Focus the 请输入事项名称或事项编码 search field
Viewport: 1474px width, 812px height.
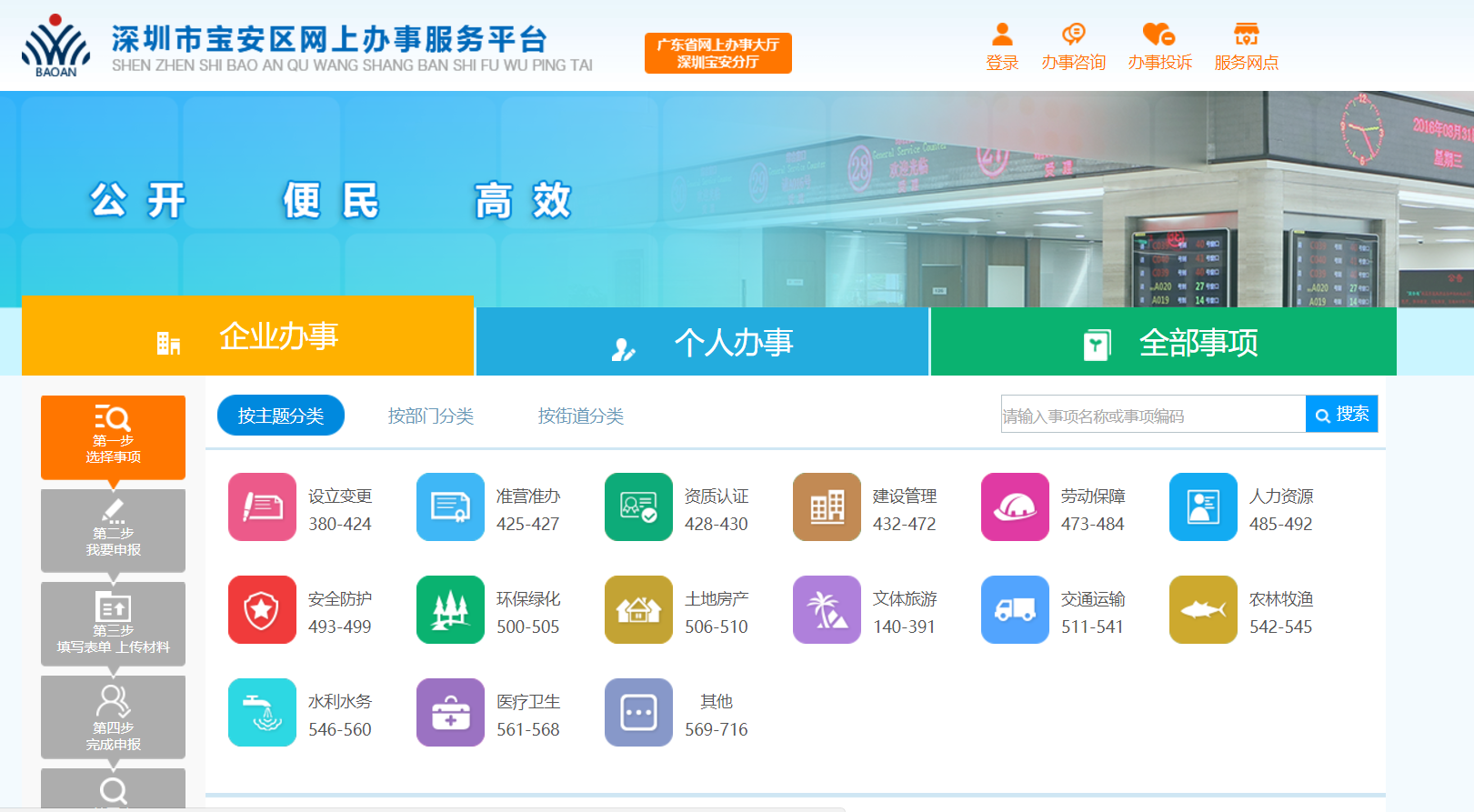pyautogui.click(x=1153, y=414)
